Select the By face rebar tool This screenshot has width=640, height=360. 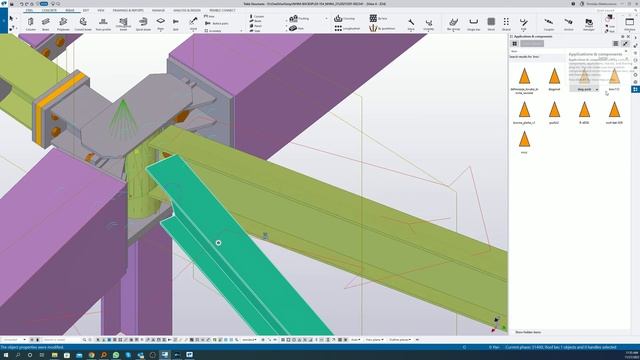(378, 18)
